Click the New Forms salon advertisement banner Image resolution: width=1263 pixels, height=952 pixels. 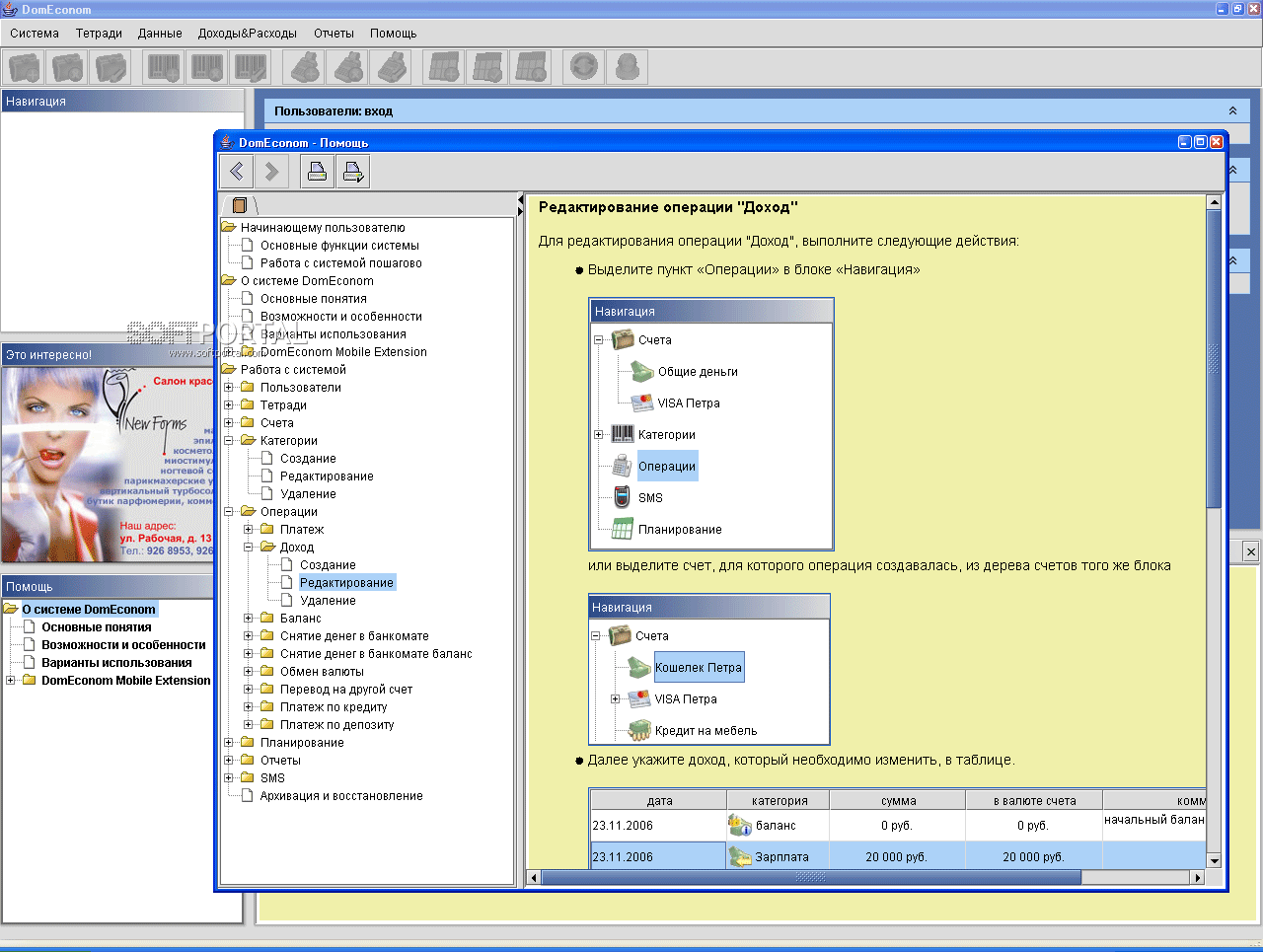click(107, 465)
